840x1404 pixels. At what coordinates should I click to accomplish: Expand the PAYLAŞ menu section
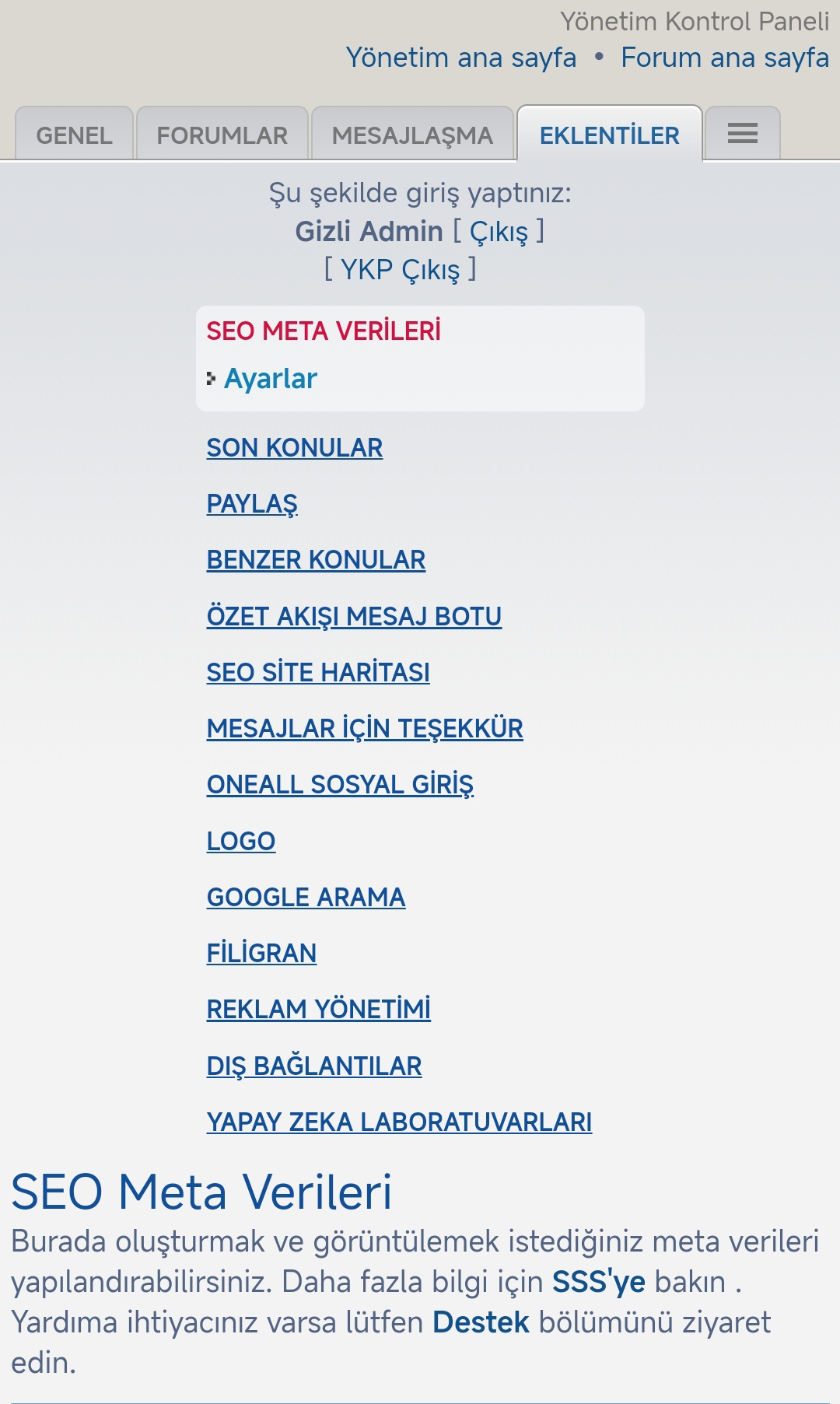pyautogui.click(x=252, y=504)
